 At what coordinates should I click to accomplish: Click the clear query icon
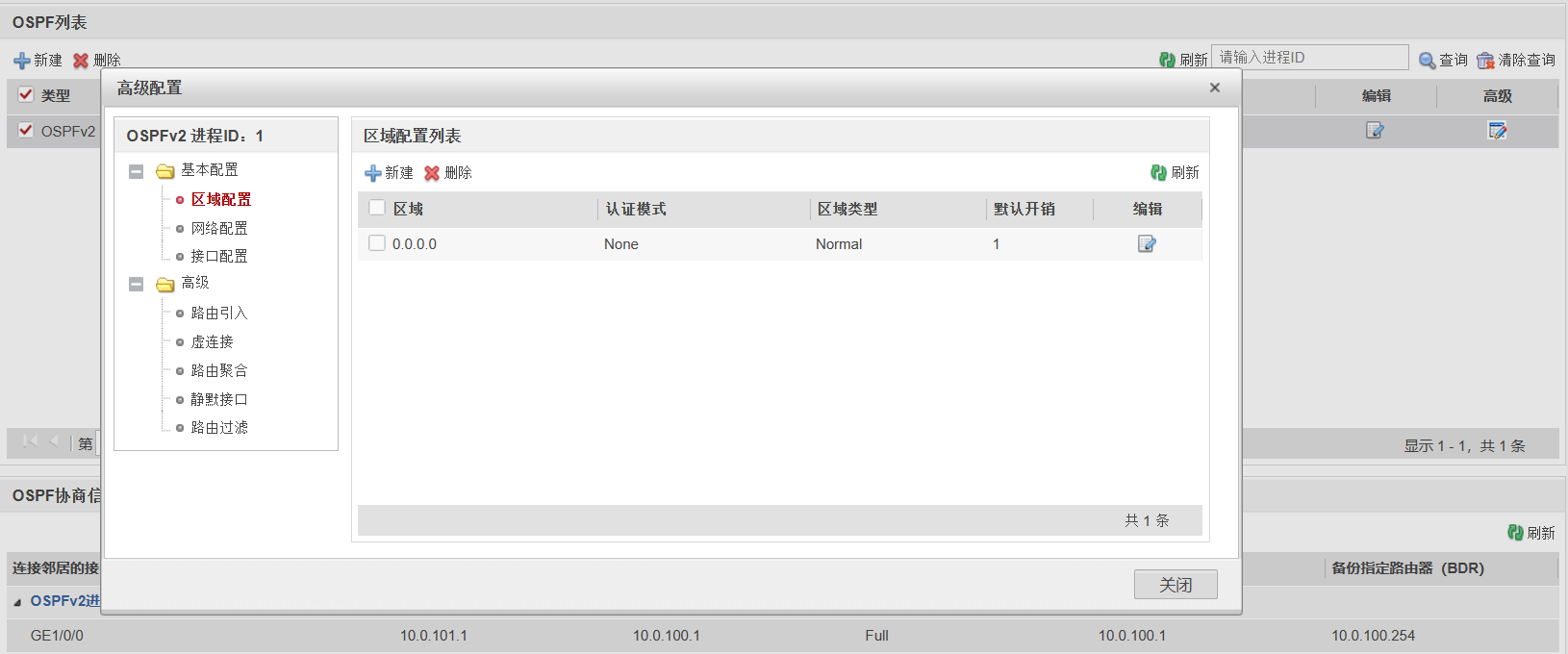1485,61
